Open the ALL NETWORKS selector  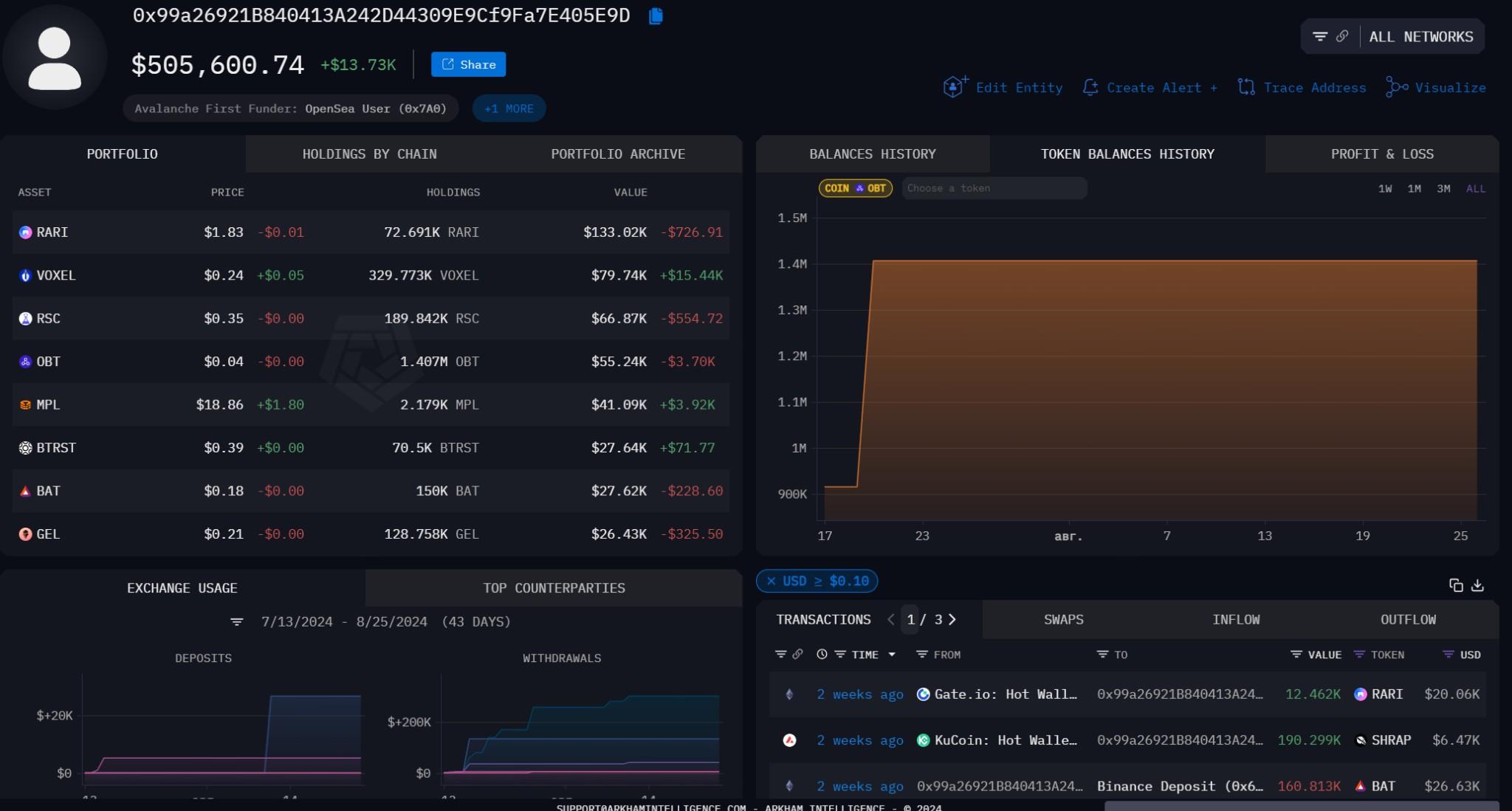1420,37
